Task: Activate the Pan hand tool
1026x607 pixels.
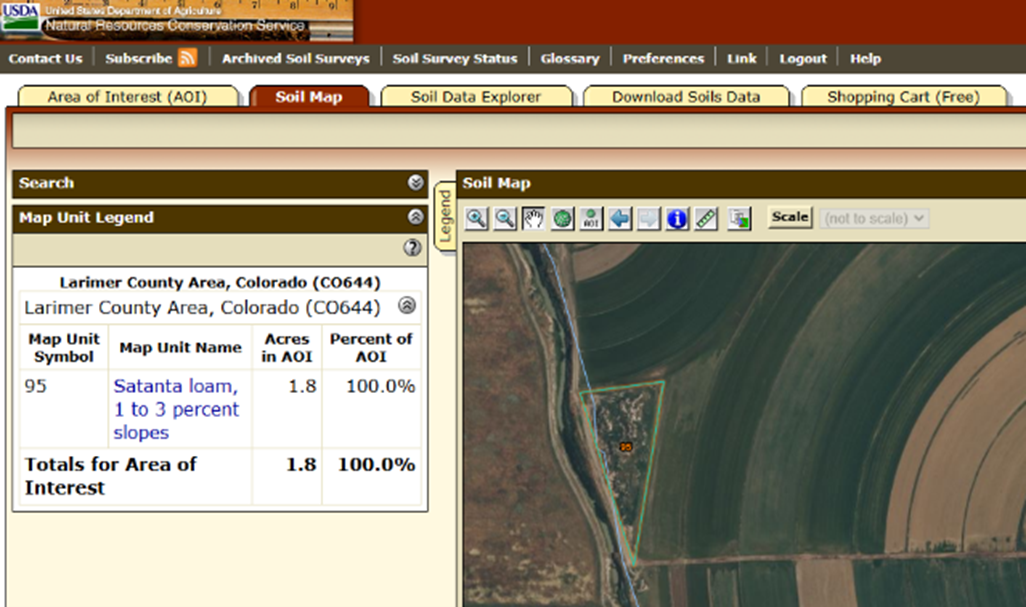Action: pos(533,218)
